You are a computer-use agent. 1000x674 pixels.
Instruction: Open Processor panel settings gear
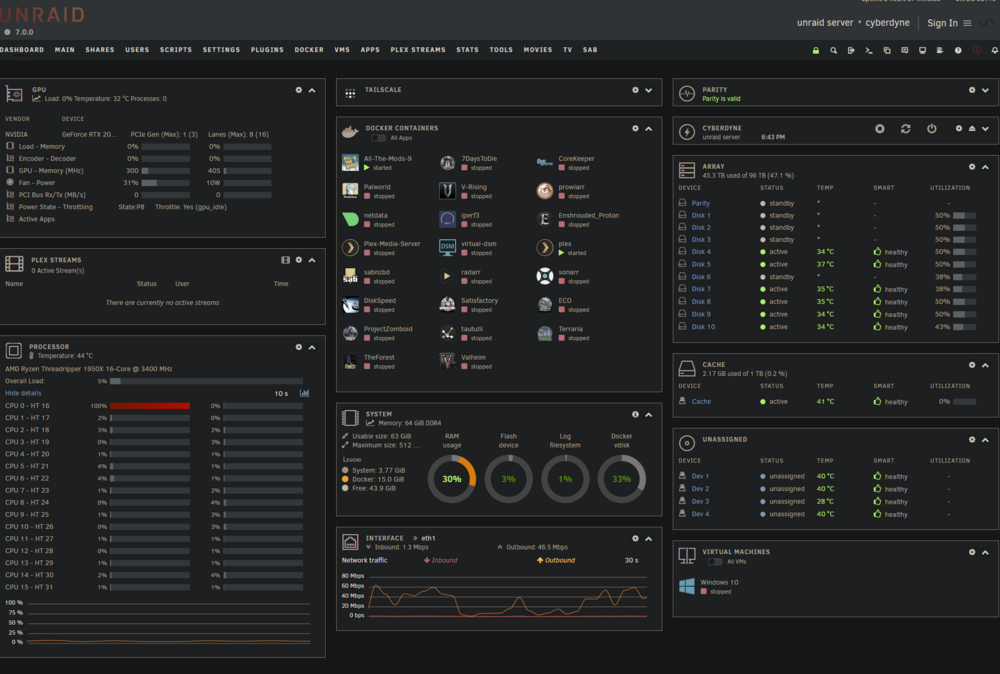(298, 347)
